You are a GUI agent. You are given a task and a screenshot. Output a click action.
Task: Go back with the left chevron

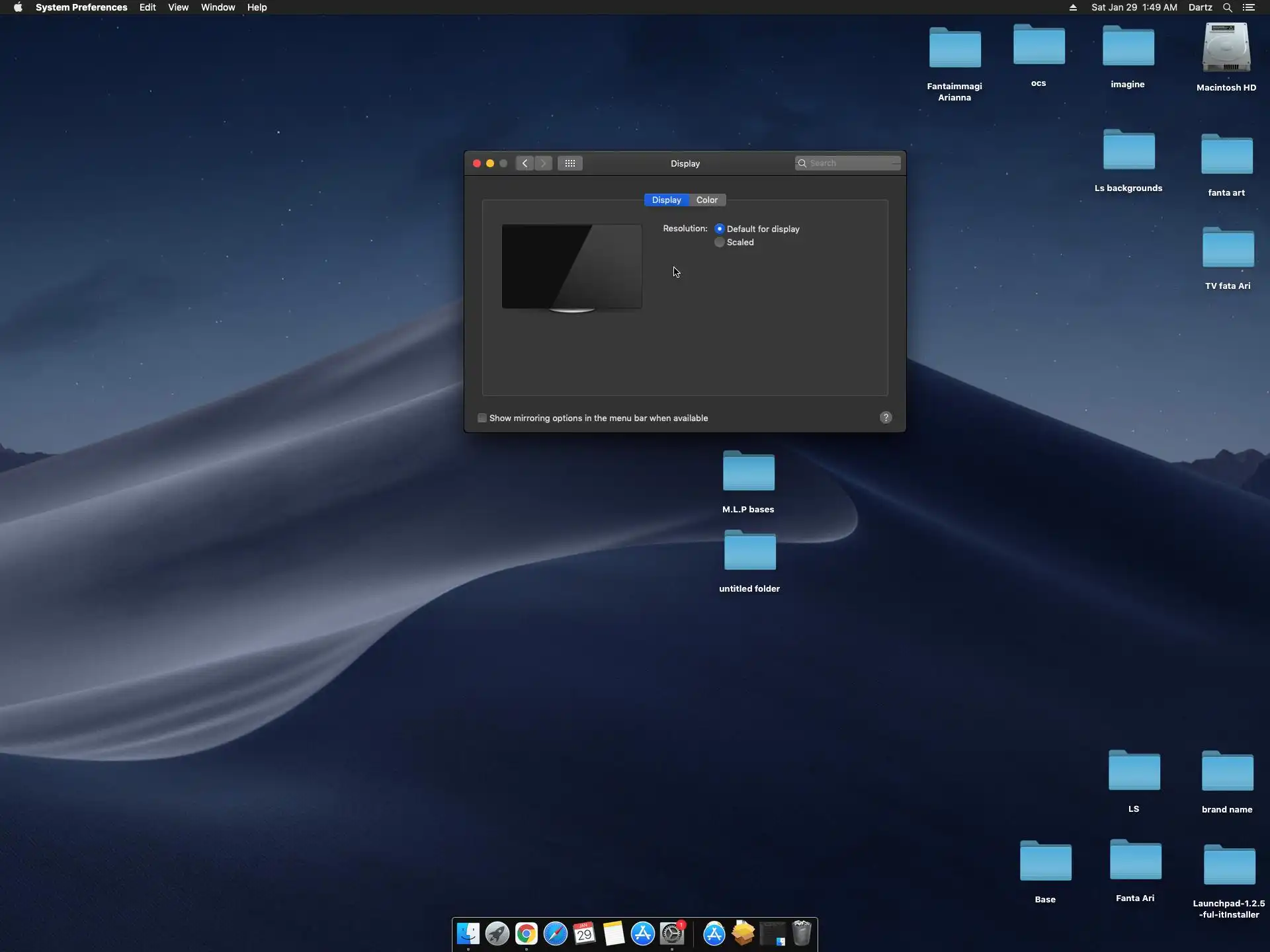[x=525, y=163]
